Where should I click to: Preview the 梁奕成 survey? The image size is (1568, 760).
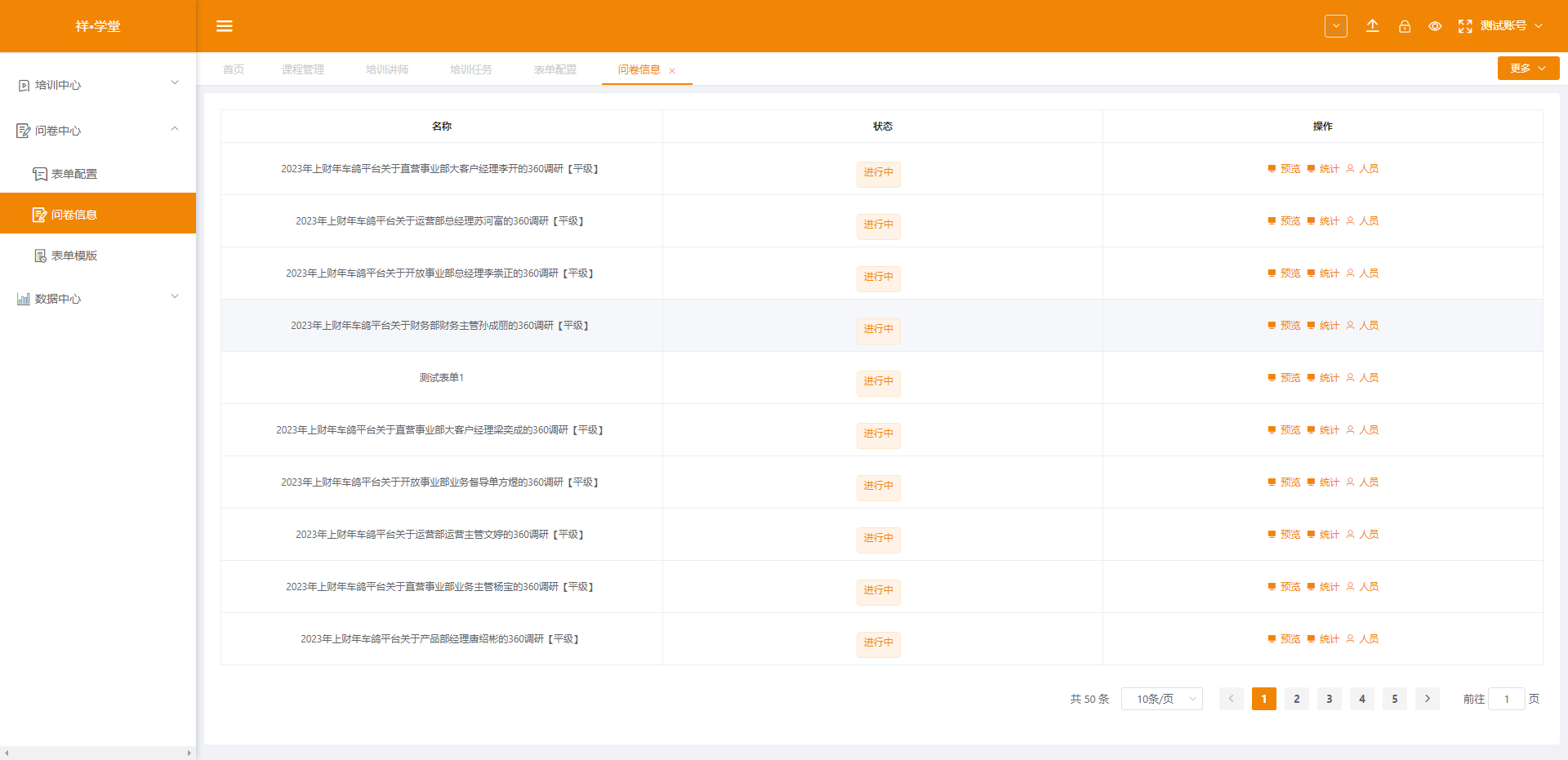click(1284, 430)
